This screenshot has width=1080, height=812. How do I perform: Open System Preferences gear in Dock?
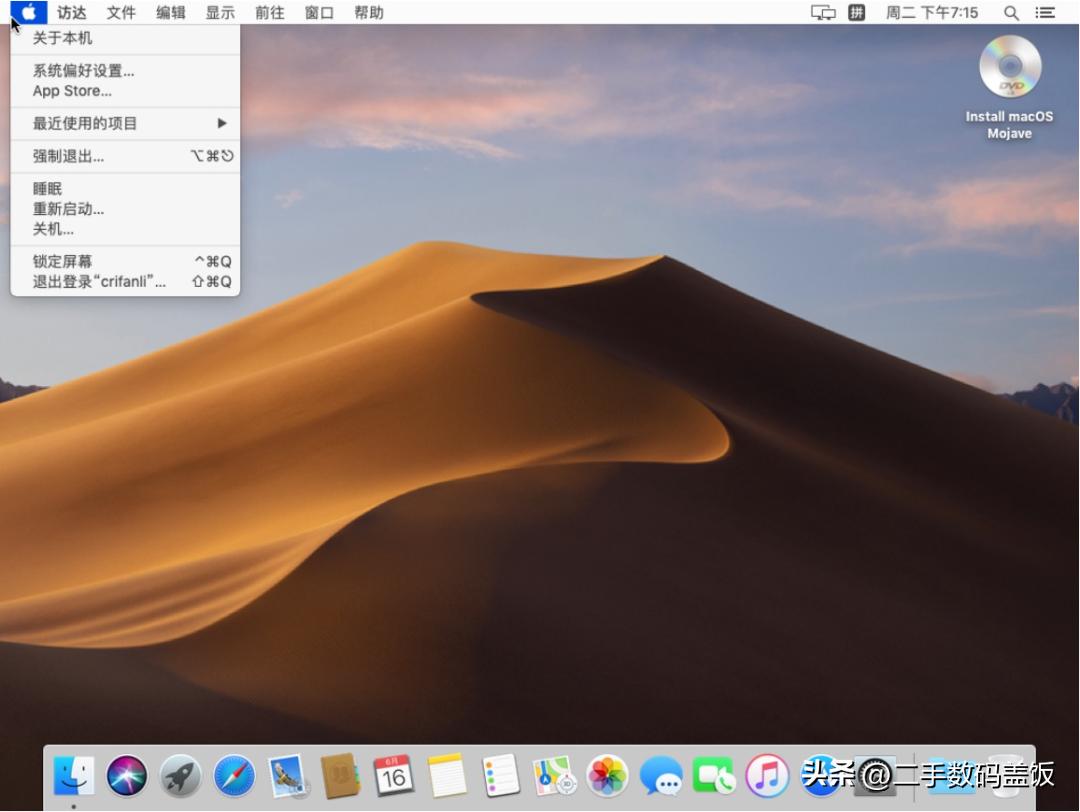(x=874, y=775)
